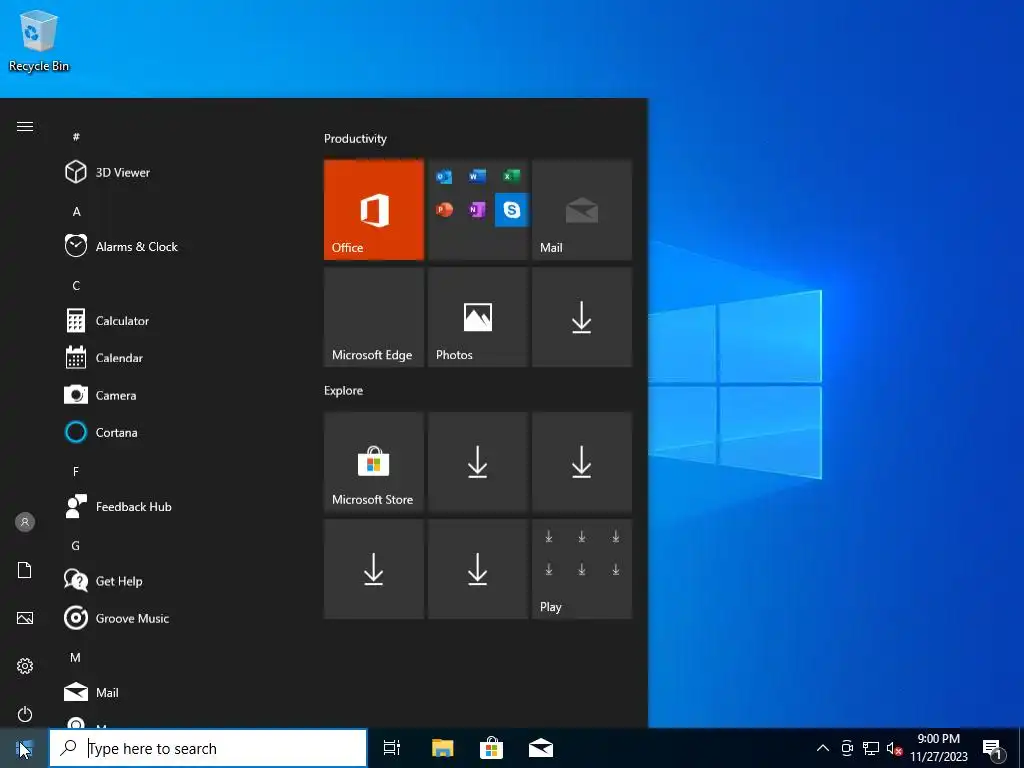The image size is (1024, 768).
Task: Open the notification center icon
Action: (993, 749)
